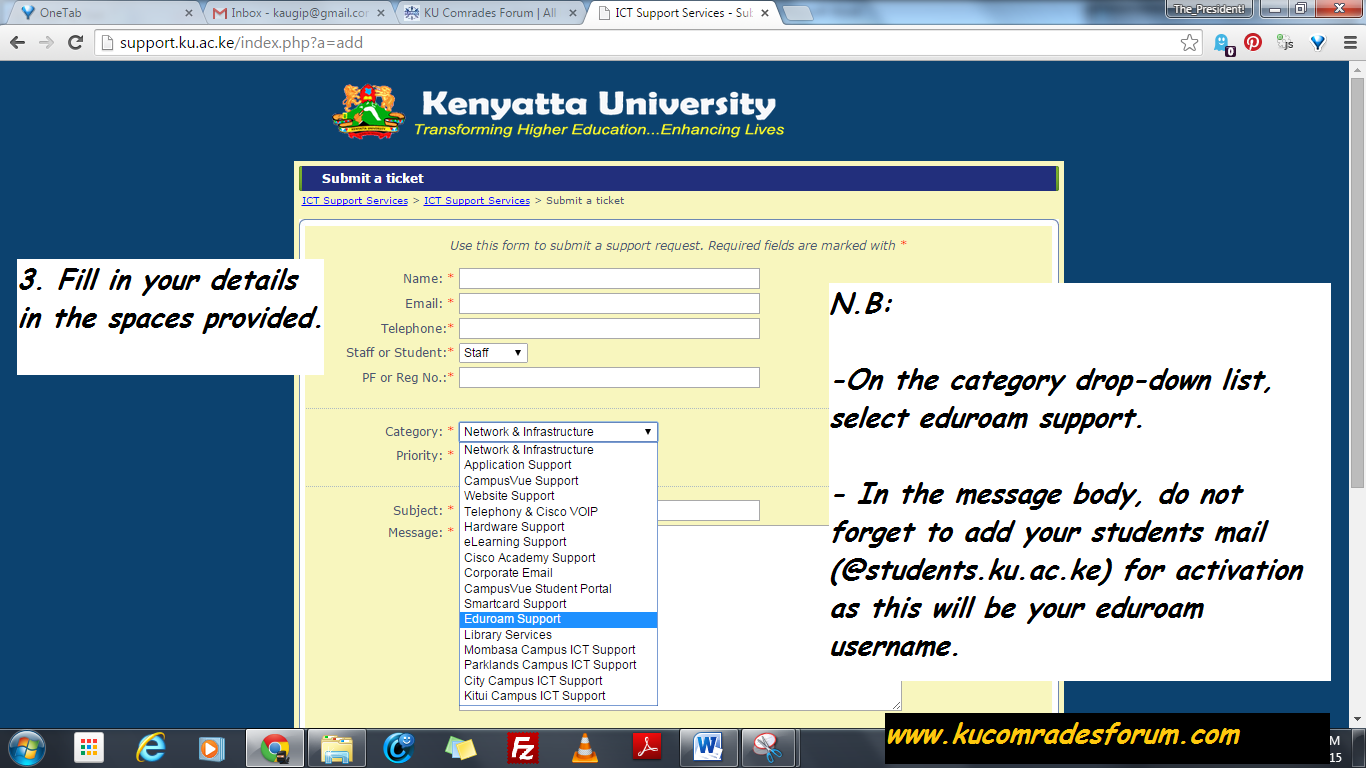Select the first CampusVue Support option
Screen dimensions: 1366x768
point(558,481)
